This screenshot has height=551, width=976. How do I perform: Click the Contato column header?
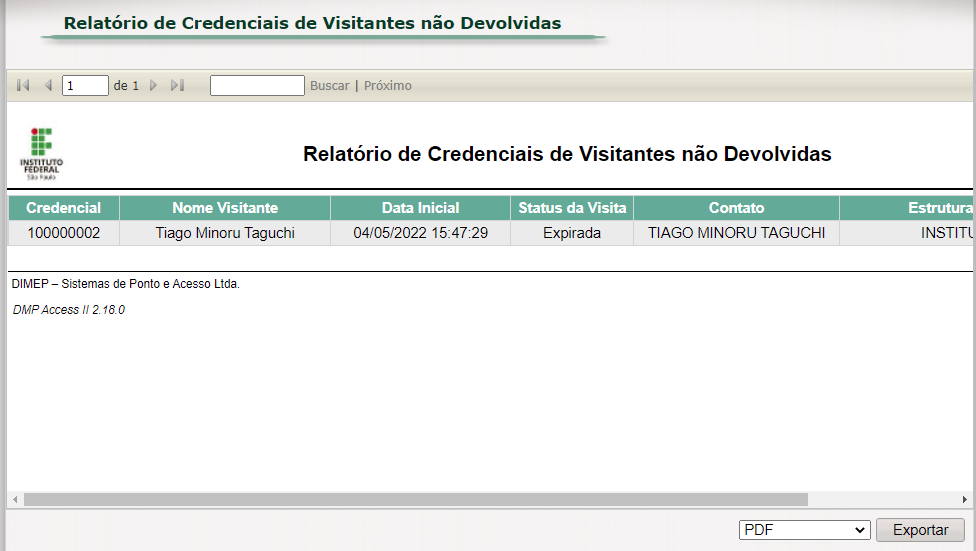(736, 208)
